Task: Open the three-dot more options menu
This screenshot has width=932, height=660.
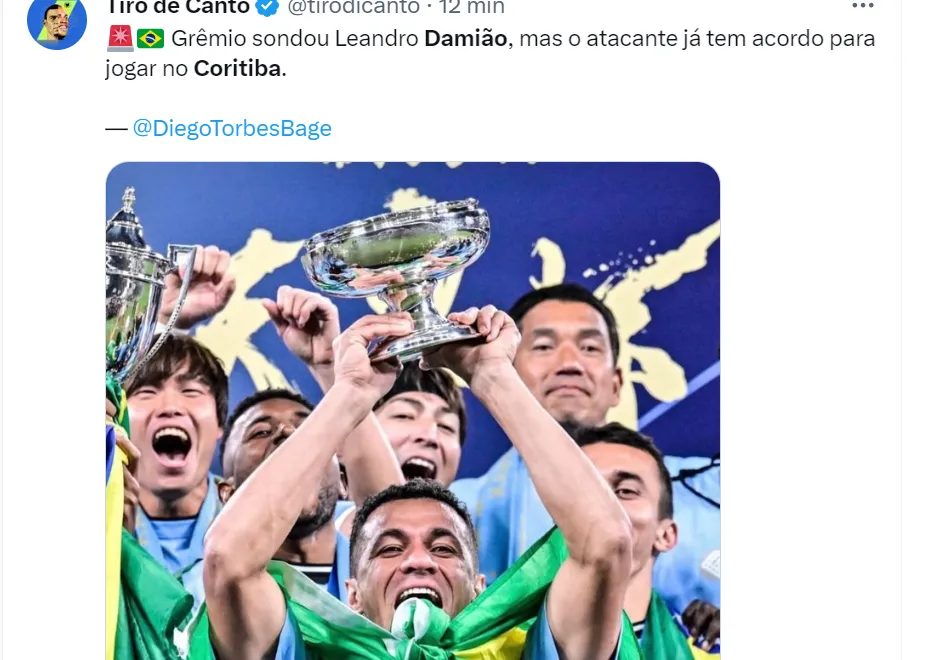Action: pos(862,5)
